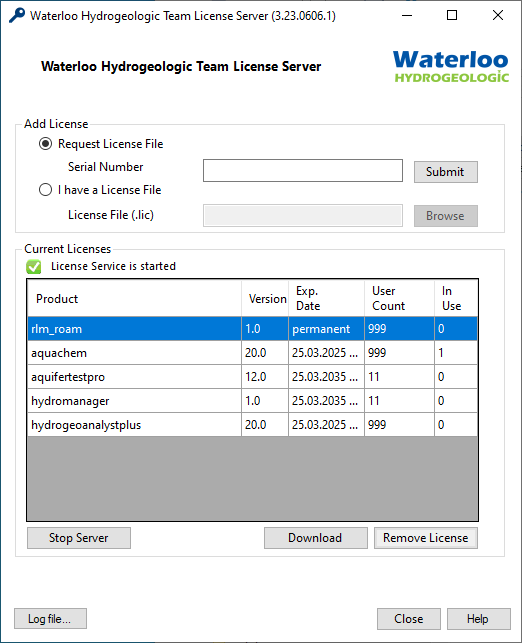This screenshot has height=643, width=522.
Task: Stop the license server
Action: 79,538
